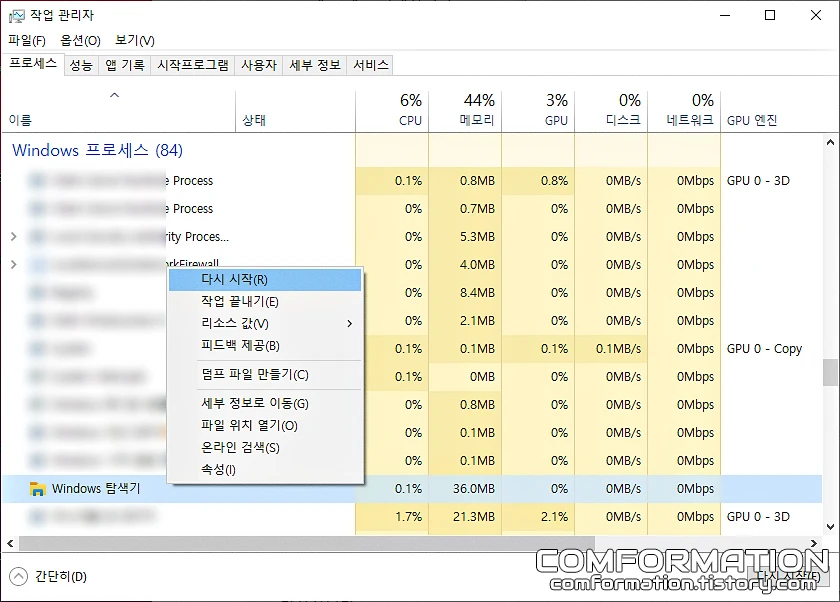Expand the row ending in 'rity Proces...'

tap(14, 236)
